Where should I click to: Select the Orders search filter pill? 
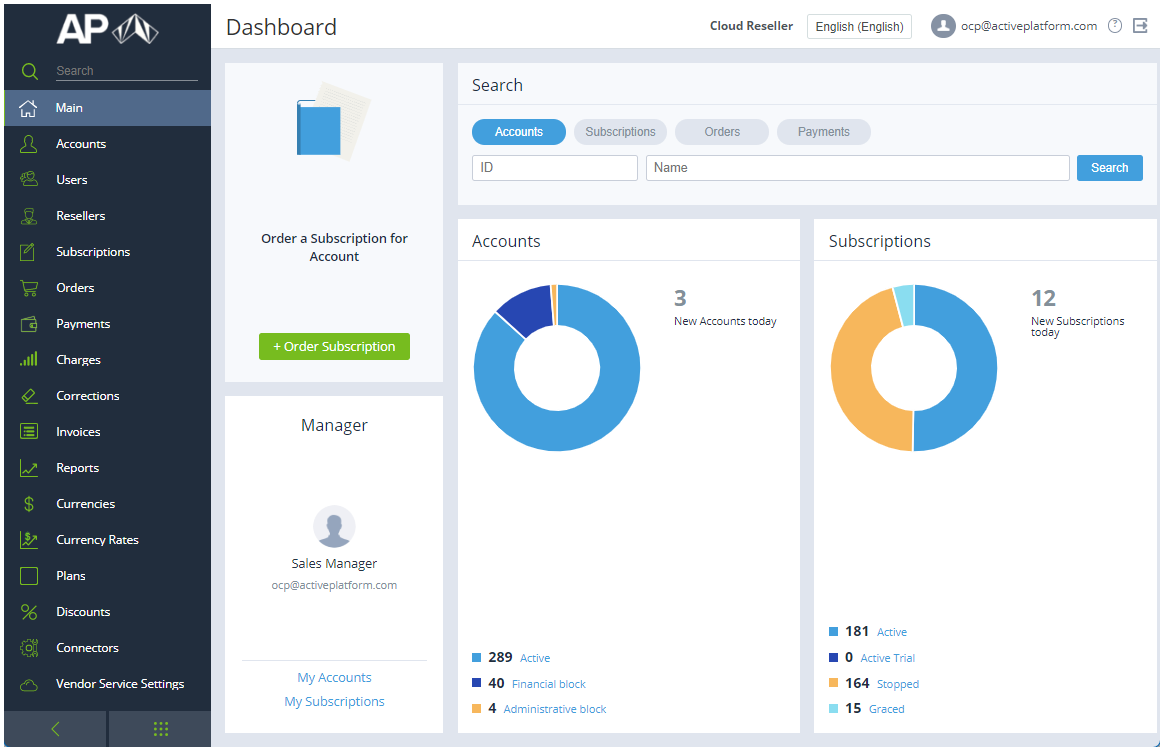pos(721,131)
